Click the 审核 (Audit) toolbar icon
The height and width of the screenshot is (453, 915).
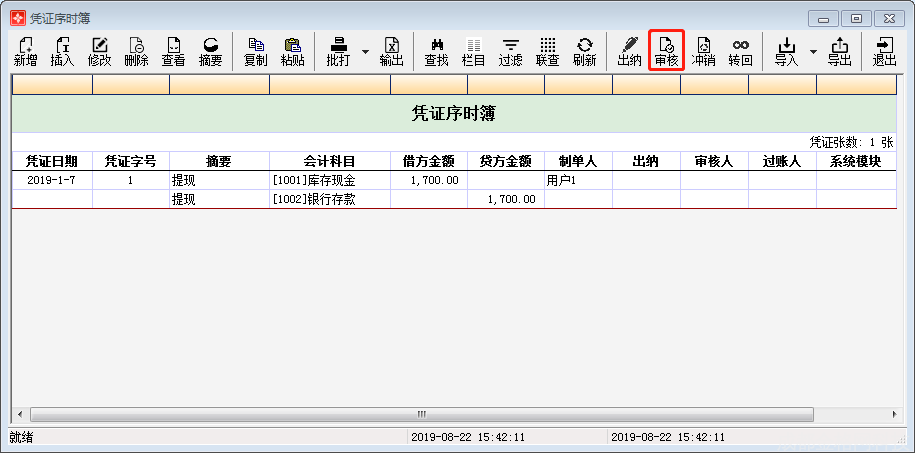click(666, 51)
